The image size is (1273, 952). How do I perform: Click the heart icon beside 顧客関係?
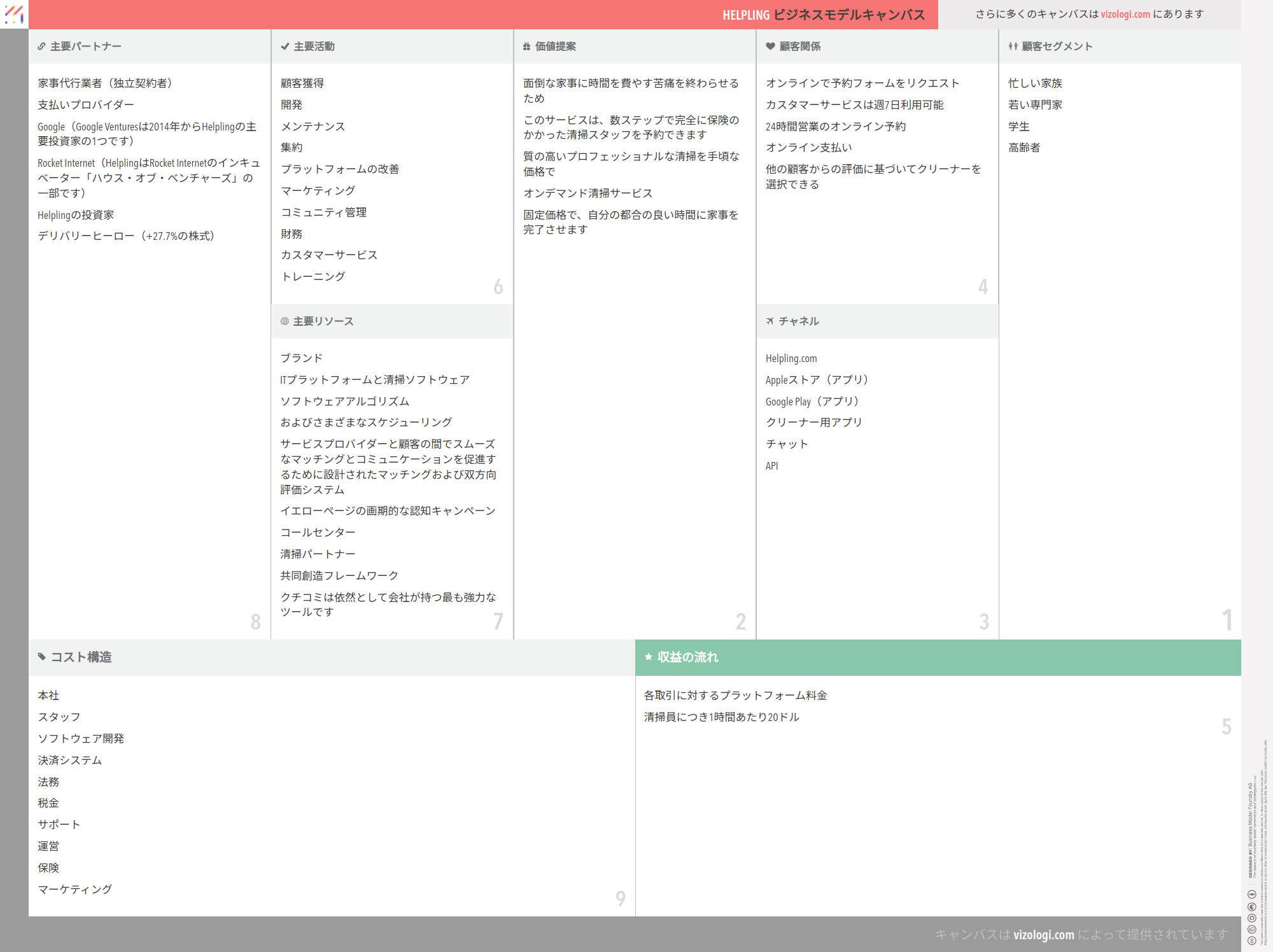click(x=770, y=46)
